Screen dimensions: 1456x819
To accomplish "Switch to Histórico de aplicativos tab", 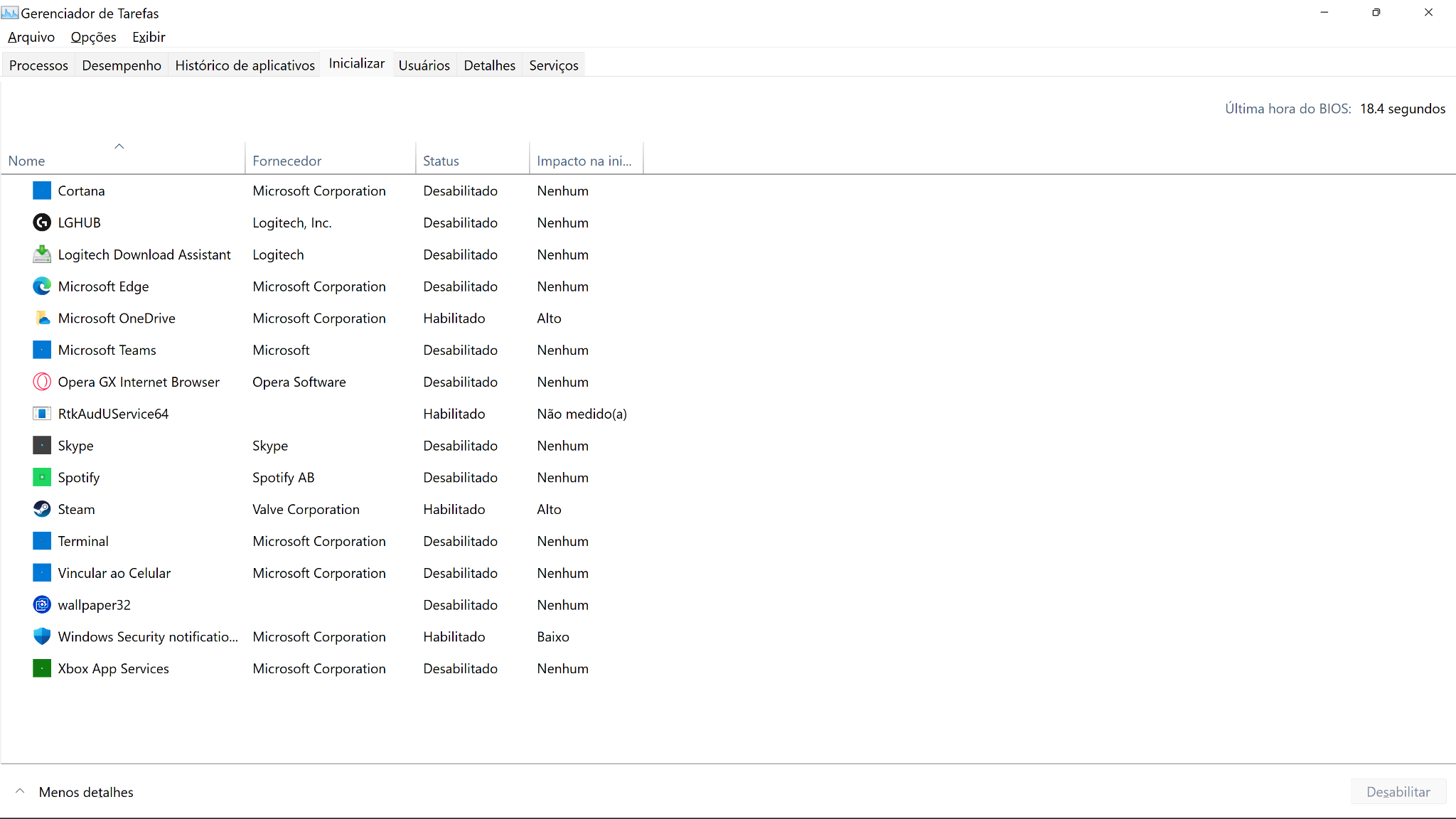I will click(x=245, y=65).
